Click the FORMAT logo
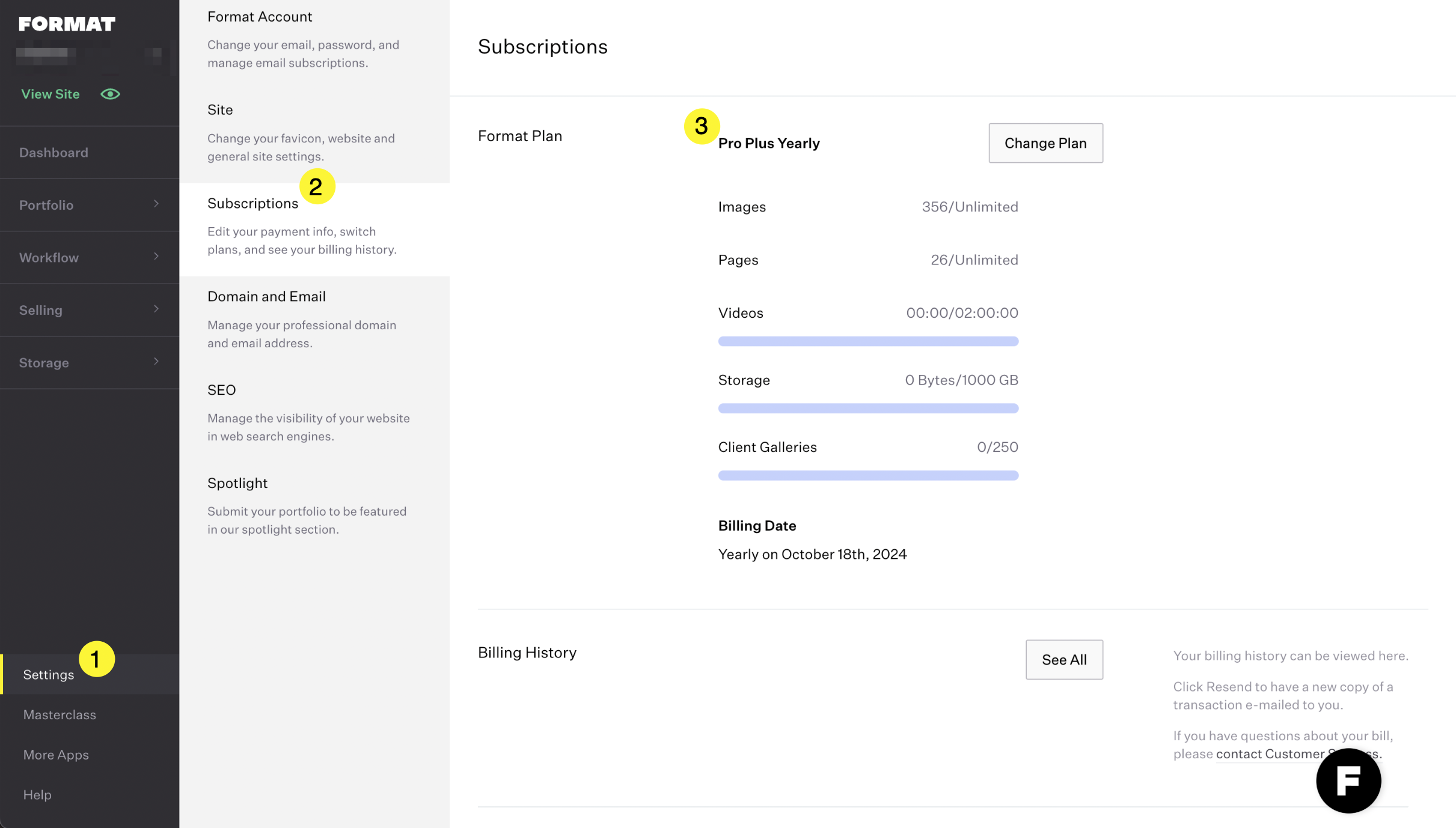This screenshot has width=1456, height=828. click(x=67, y=24)
